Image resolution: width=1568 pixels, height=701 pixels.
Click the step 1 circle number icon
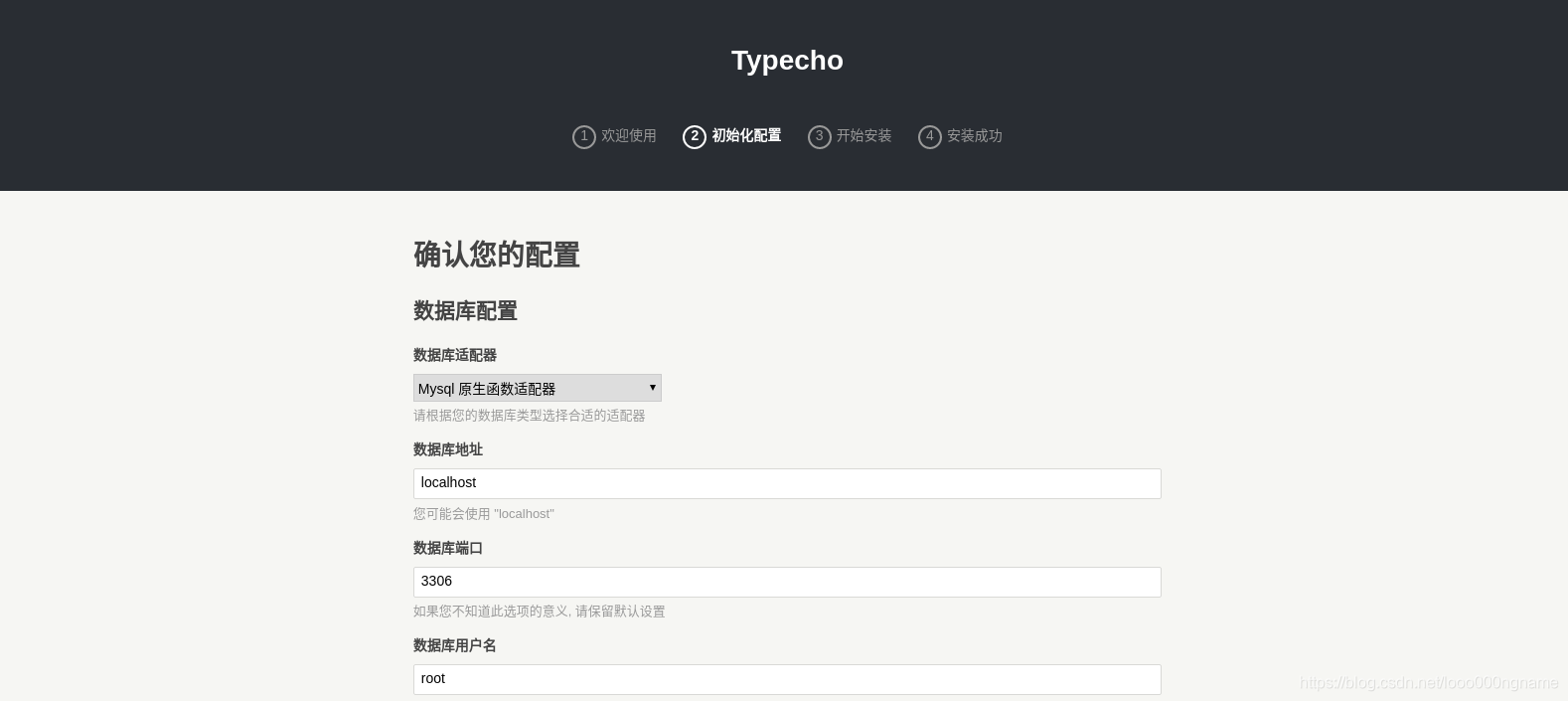coord(584,137)
